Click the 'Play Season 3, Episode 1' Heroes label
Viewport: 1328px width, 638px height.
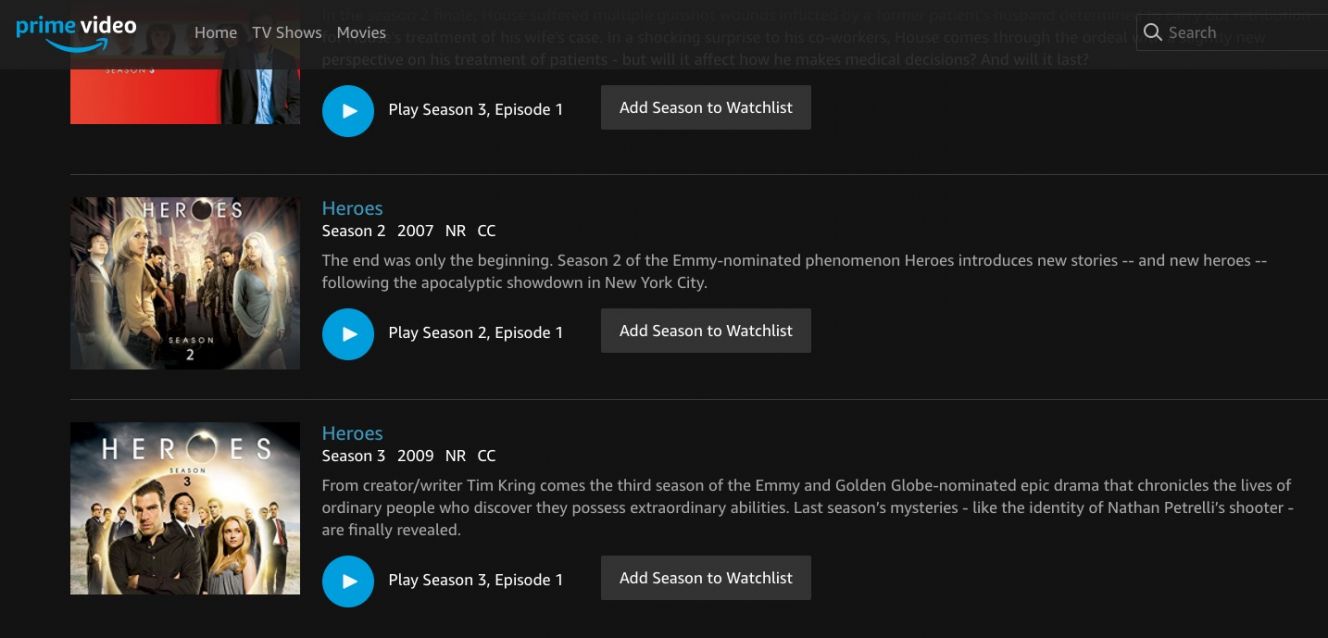coord(476,580)
